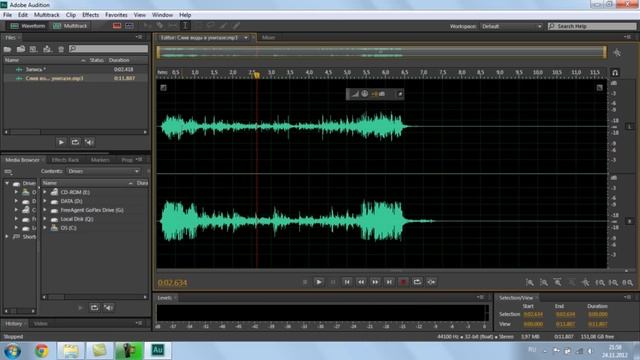Adjust the HUD amplitude gain knob

tap(364, 94)
